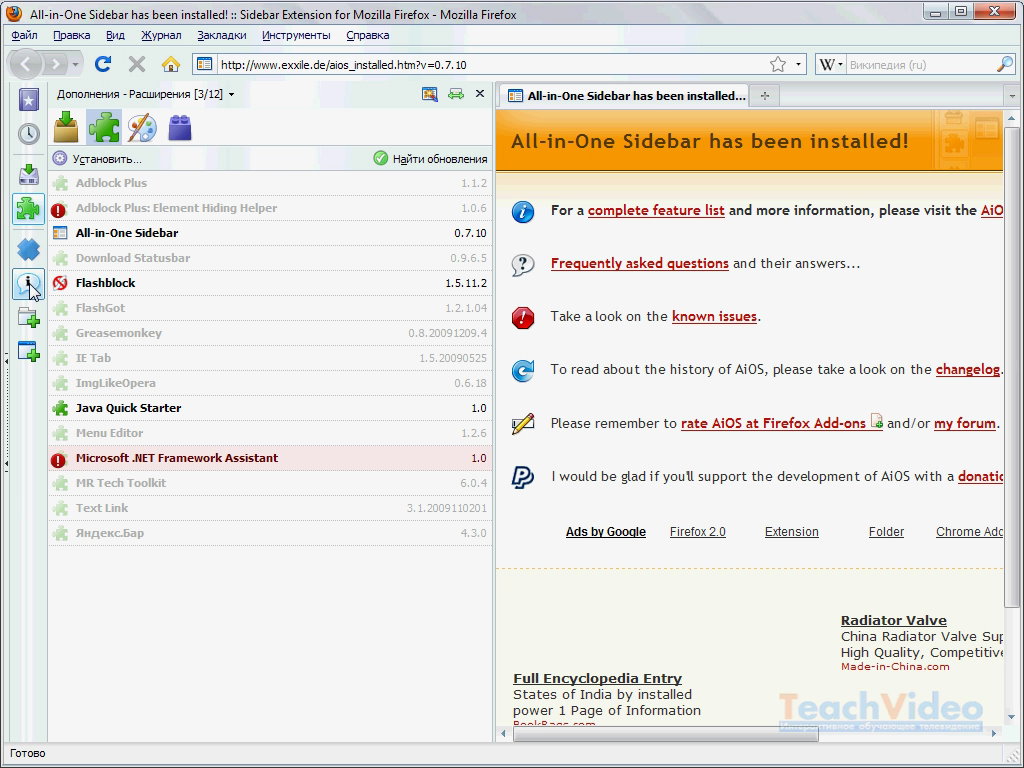Click the Page Info sidebar icon
This screenshot has width=1024, height=768.
coord(29,285)
